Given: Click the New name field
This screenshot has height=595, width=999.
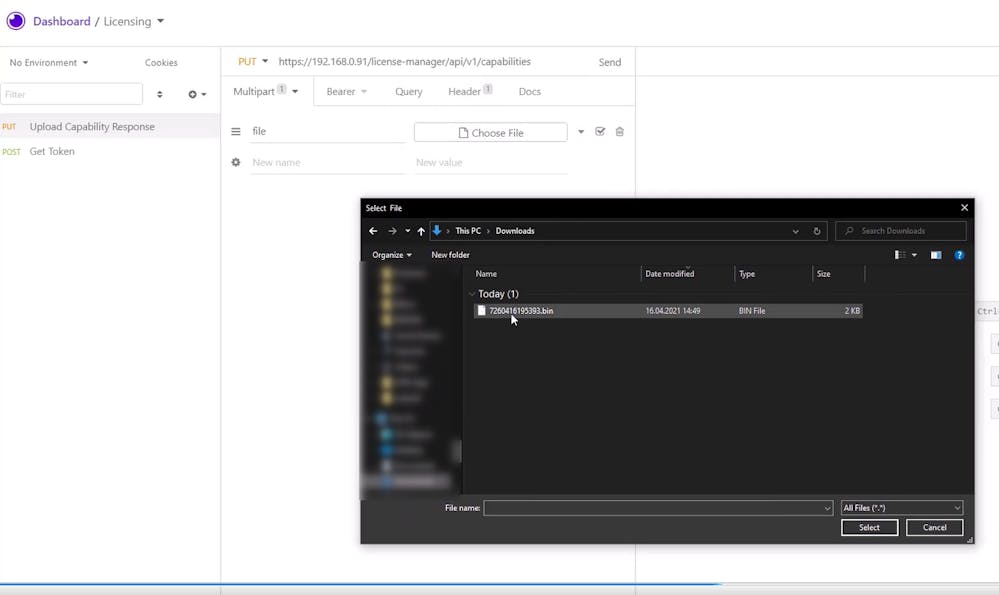Looking at the screenshot, I should (x=327, y=162).
